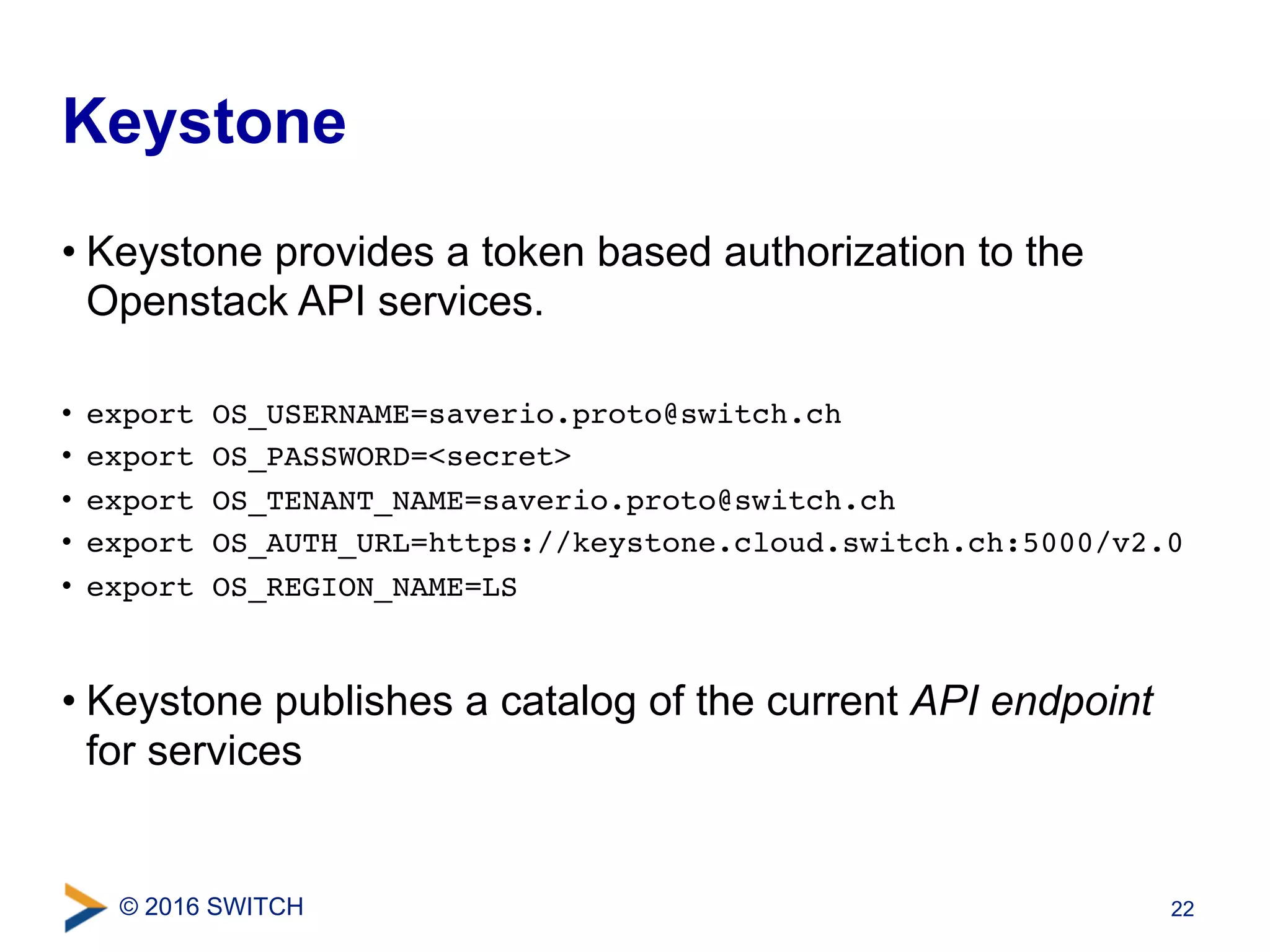
Task: Click the italic 'API endpoint' text
Action: 1031,702
